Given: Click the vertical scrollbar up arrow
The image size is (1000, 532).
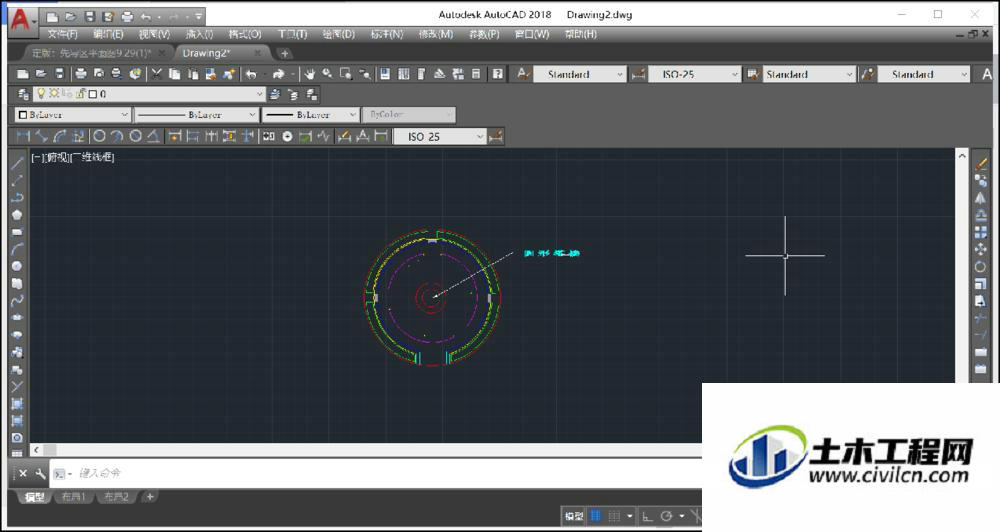Looking at the screenshot, I should click(x=962, y=156).
